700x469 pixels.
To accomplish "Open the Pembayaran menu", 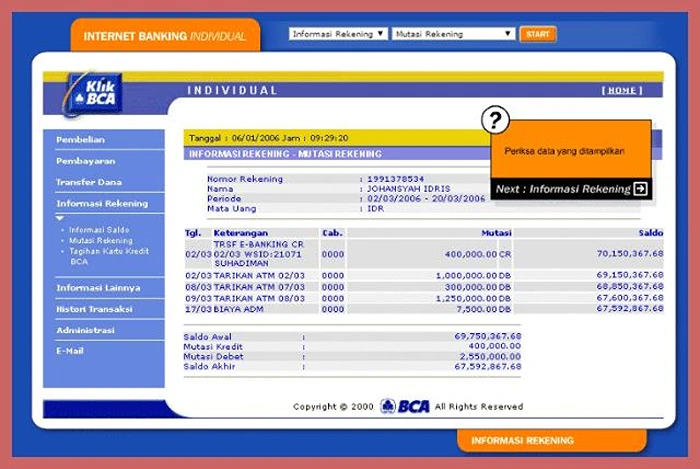I will 86,161.
